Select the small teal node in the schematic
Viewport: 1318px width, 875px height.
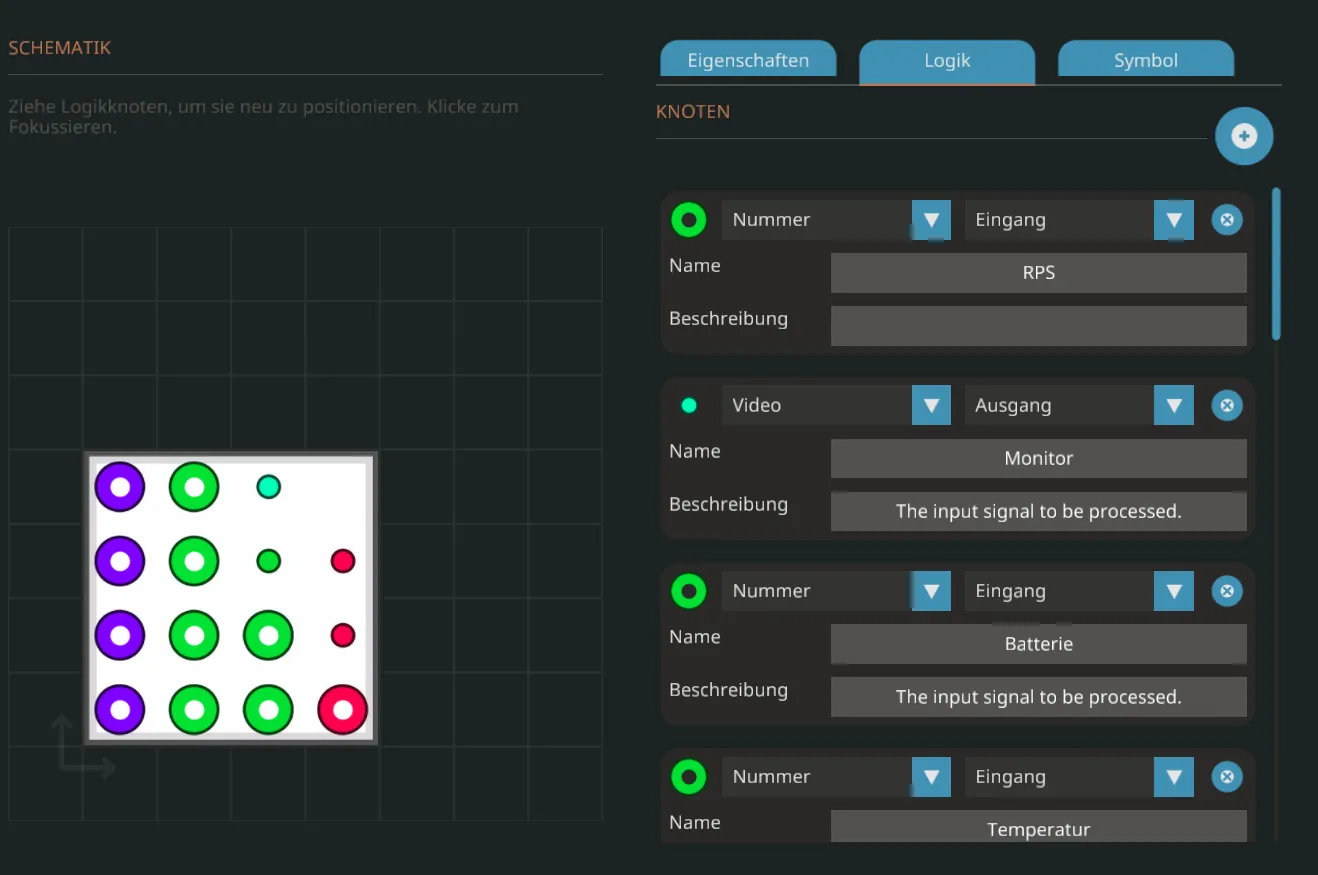[268, 487]
